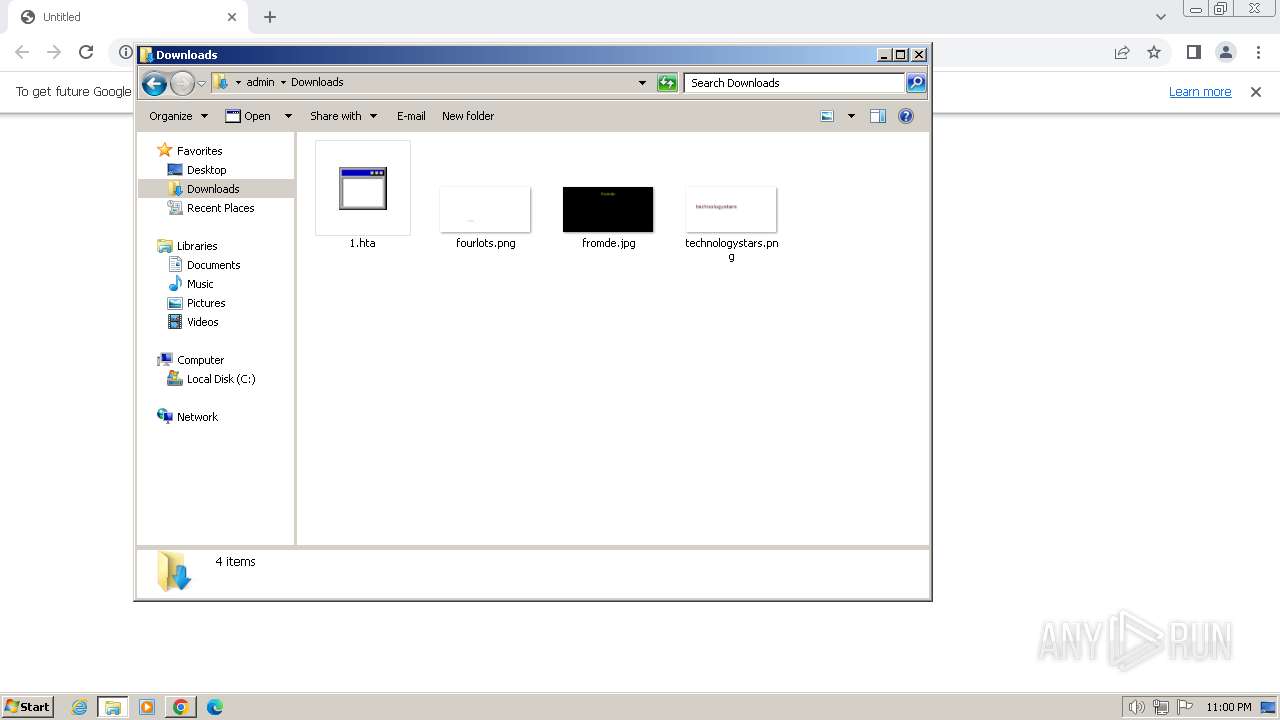
Task: Expand the arrow before admin in address bar
Action: click(x=238, y=83)
